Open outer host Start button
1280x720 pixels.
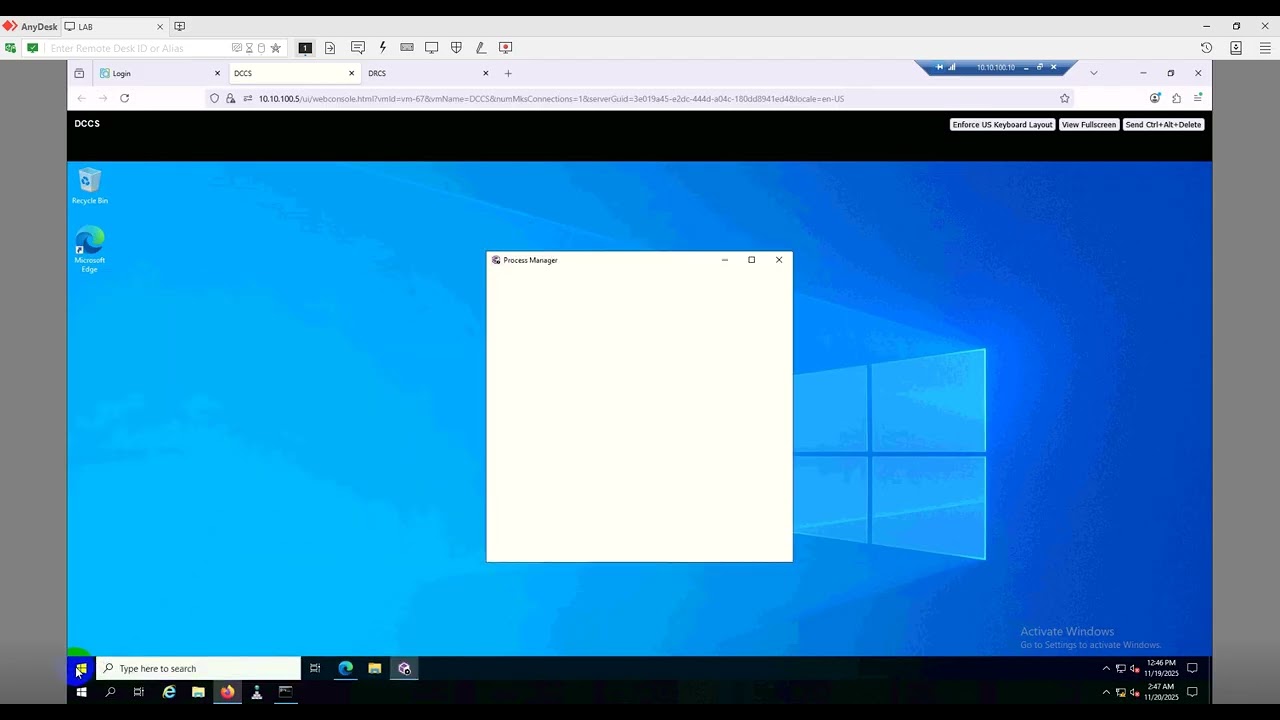(81, 692)
